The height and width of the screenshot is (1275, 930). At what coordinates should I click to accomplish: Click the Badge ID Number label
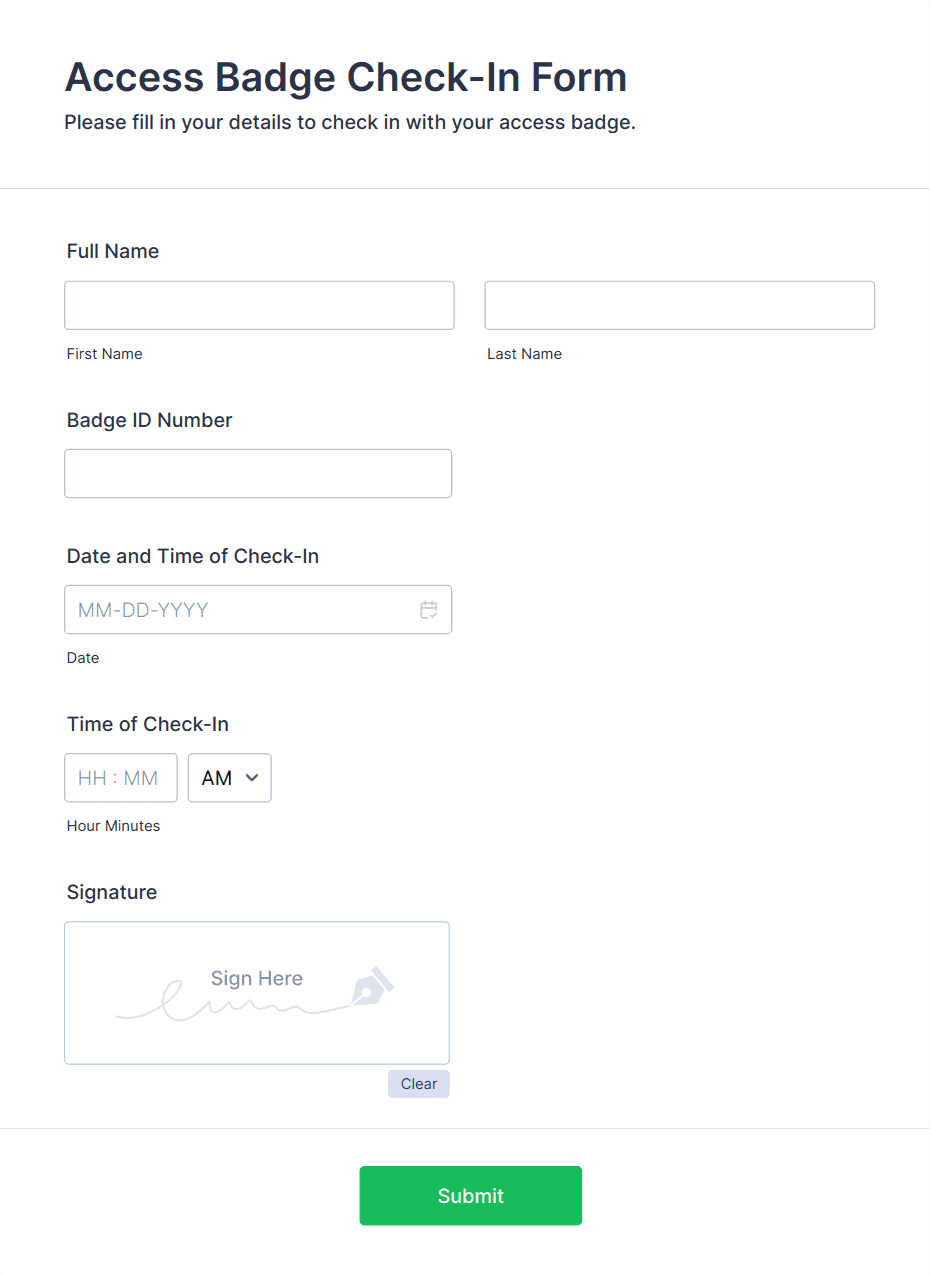[149, 420]
